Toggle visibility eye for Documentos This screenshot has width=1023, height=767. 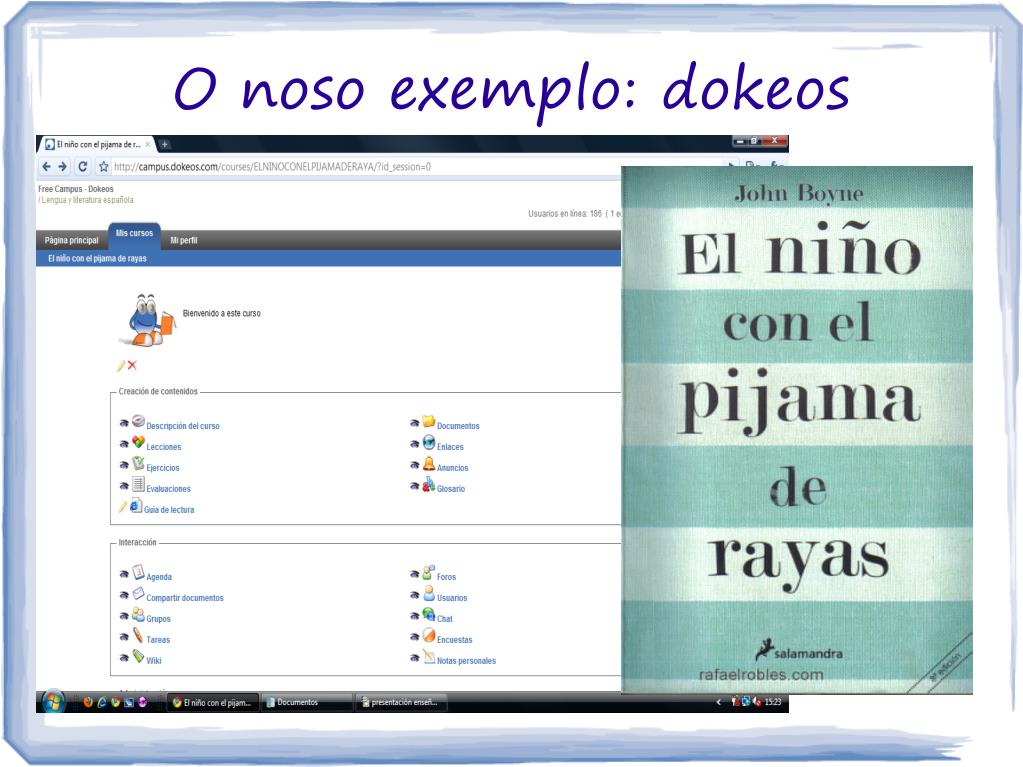414,423
